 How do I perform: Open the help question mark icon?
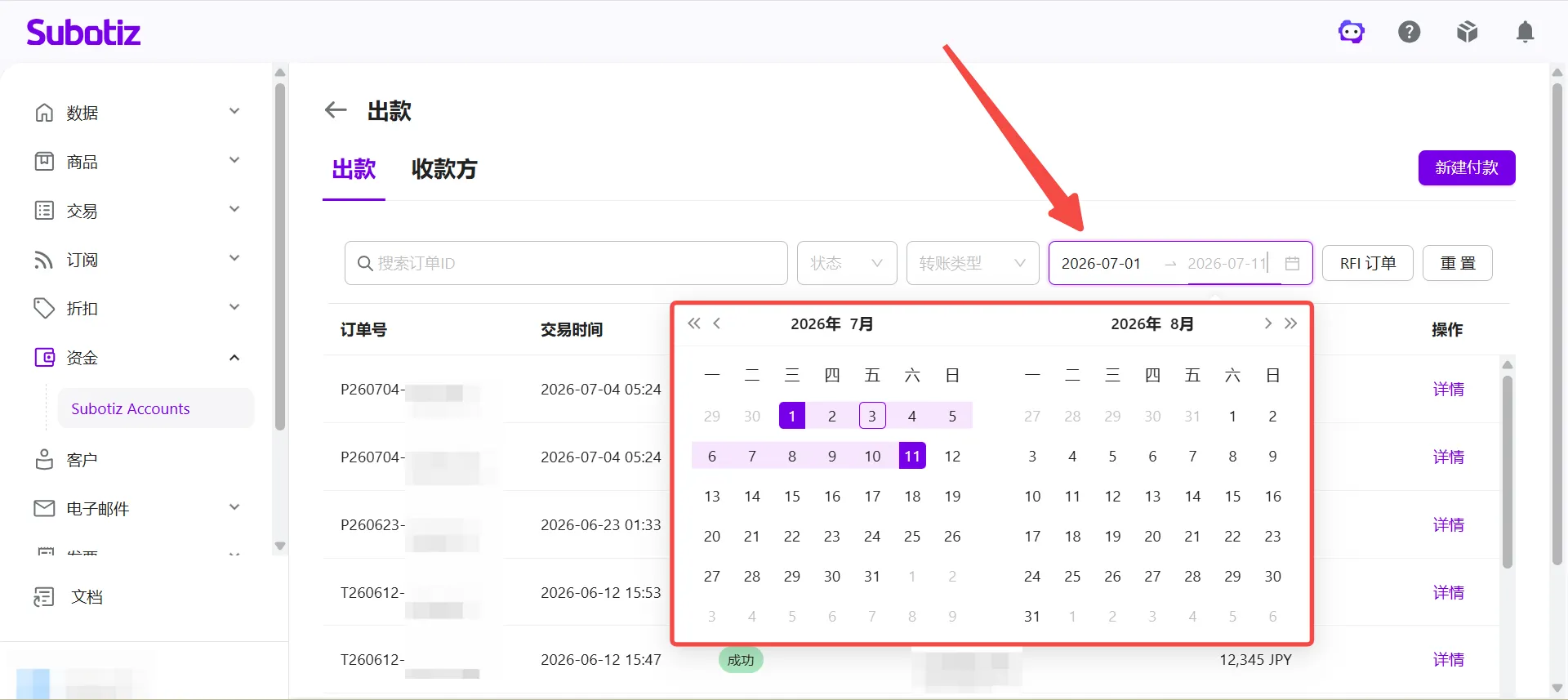(1410, 32)
